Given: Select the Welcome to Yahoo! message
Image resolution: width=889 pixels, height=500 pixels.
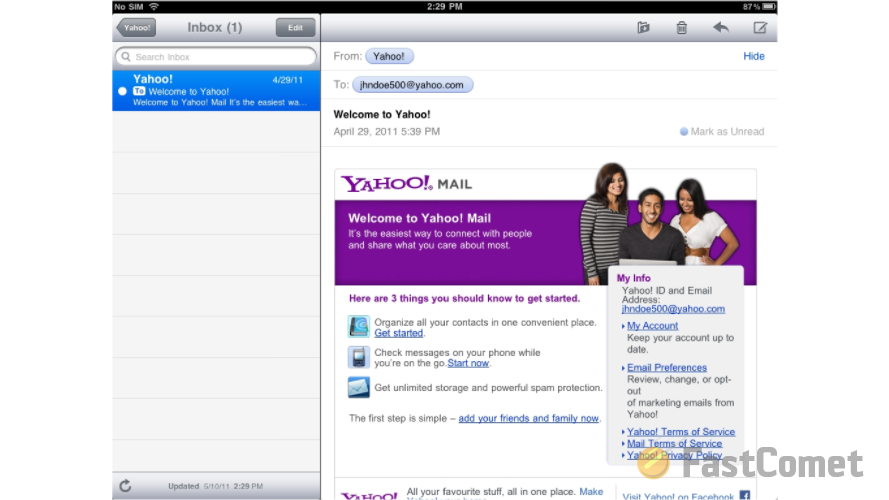Looking at the screenshot, I should point(216,91).
